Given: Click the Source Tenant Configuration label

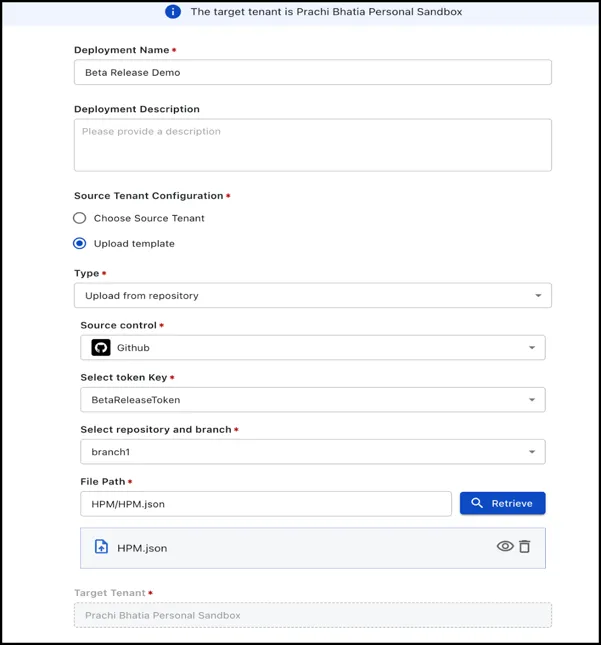Looking at the screenshot, I should pos(149,196).
